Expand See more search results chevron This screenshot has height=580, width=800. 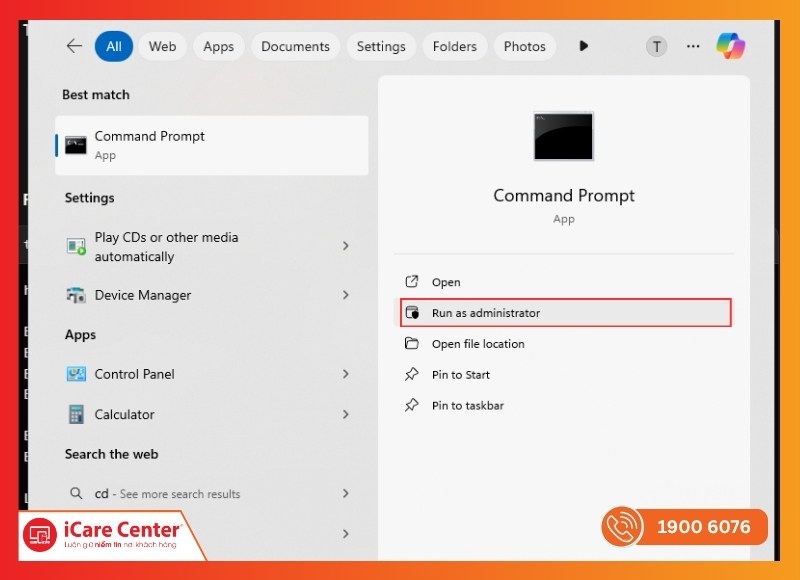(x=344, y=493)
